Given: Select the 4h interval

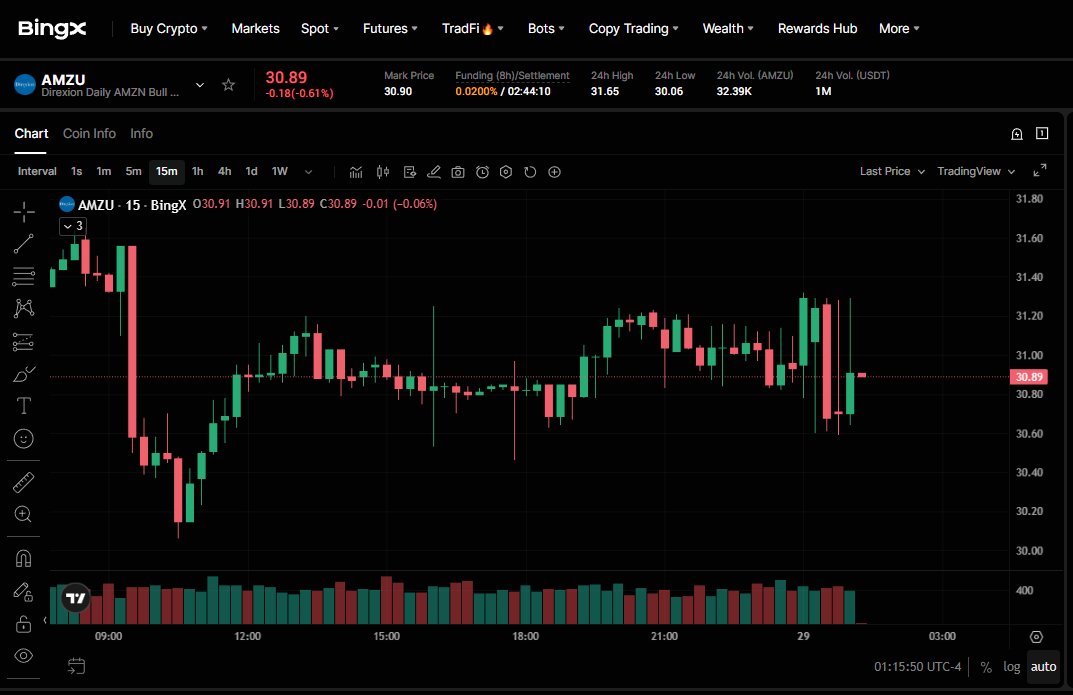Looking at the screenshot, I should (224, 172).
